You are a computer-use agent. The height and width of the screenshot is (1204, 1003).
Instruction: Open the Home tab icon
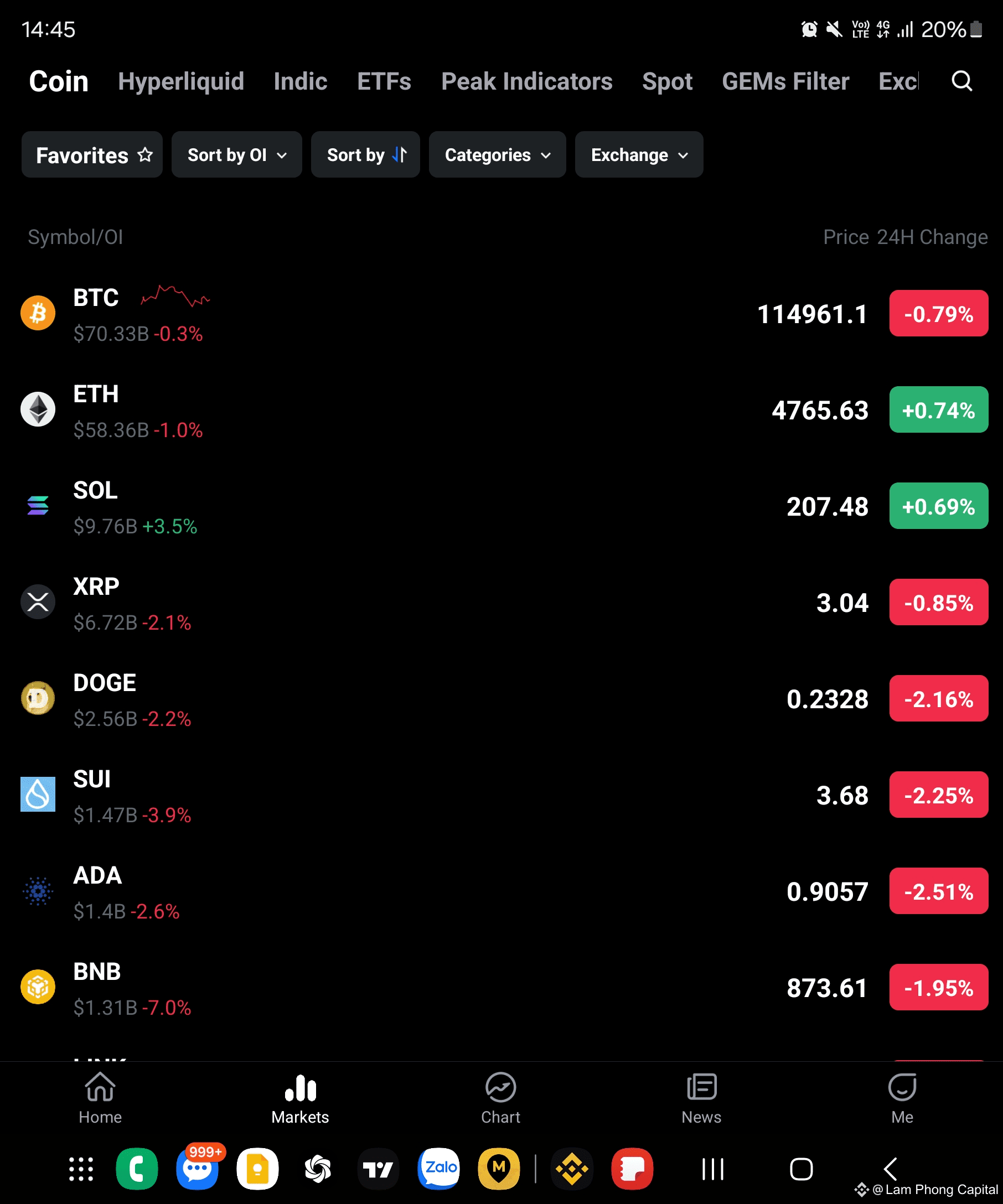(x=100, y=1087)
